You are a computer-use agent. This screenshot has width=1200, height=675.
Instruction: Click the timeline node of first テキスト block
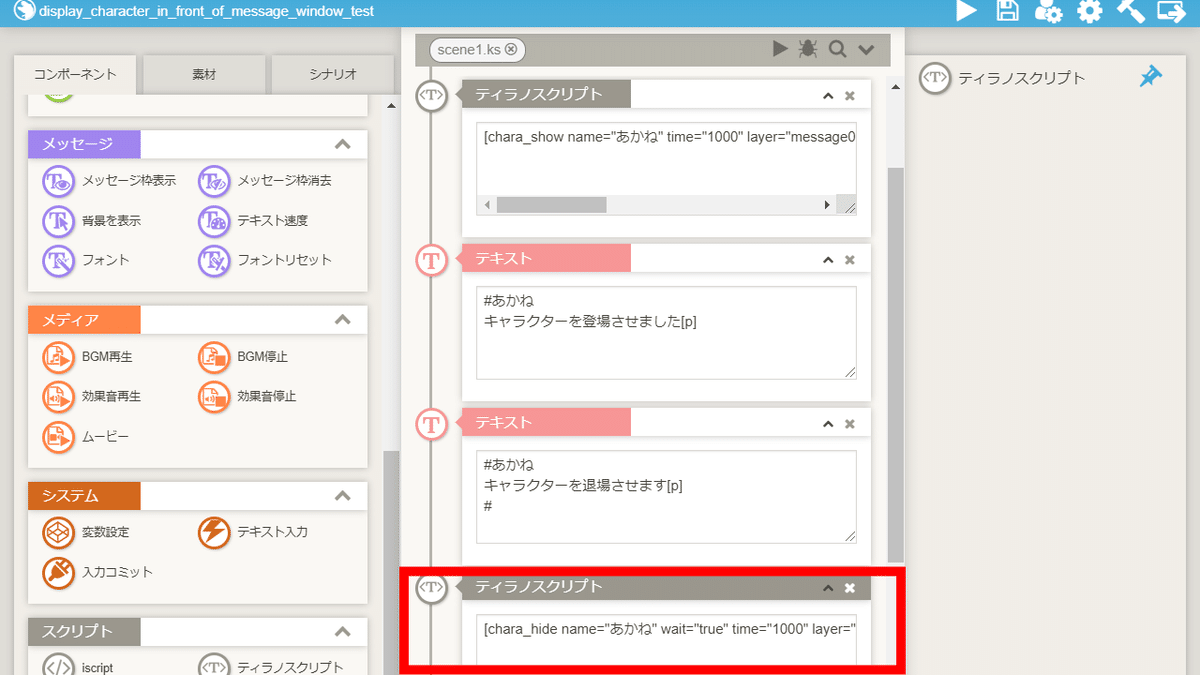[431, 260]
